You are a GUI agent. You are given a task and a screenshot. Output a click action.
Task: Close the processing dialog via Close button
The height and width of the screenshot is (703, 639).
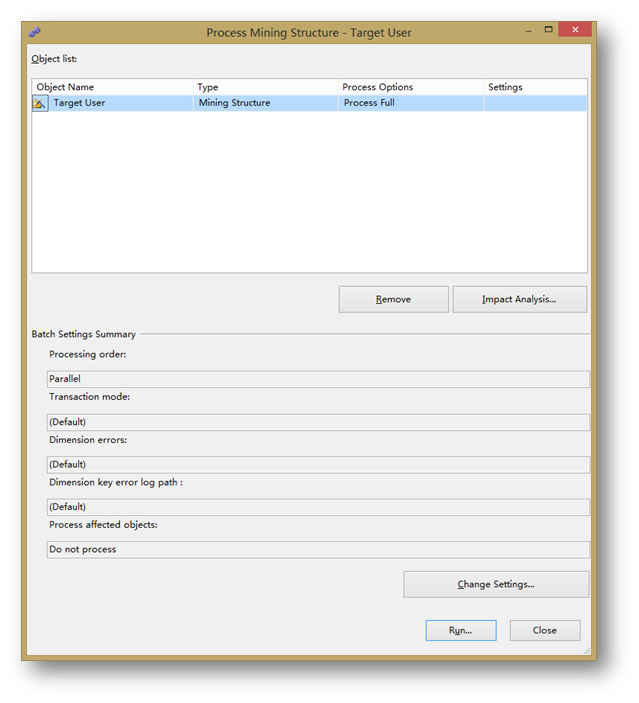tap(545, 630)
